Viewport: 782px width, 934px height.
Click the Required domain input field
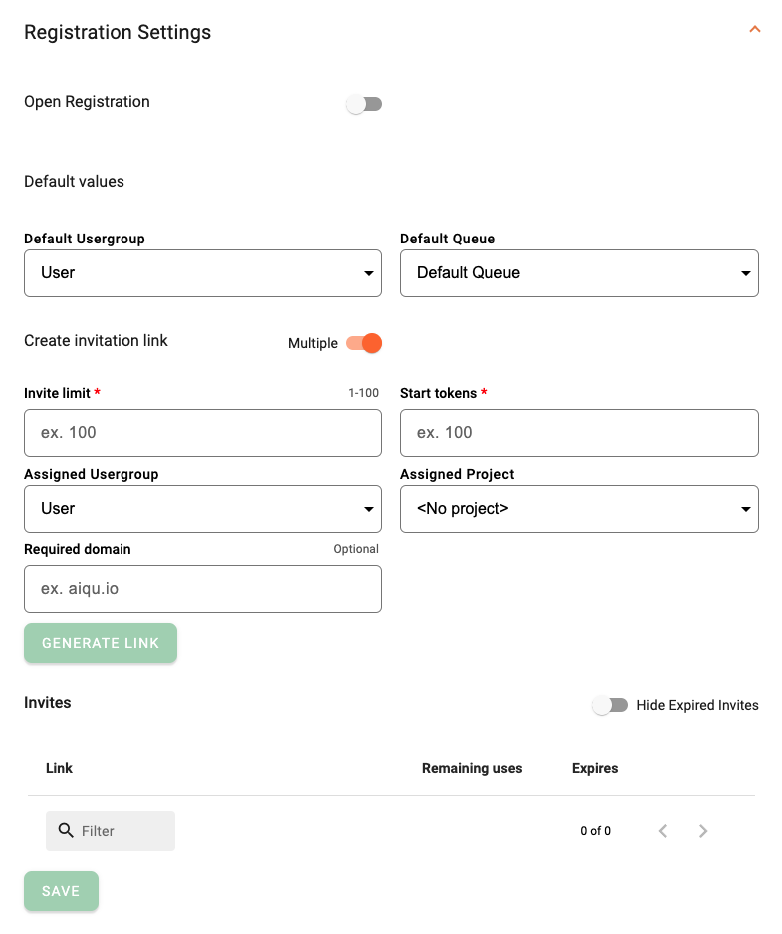[x=202, y=588]
